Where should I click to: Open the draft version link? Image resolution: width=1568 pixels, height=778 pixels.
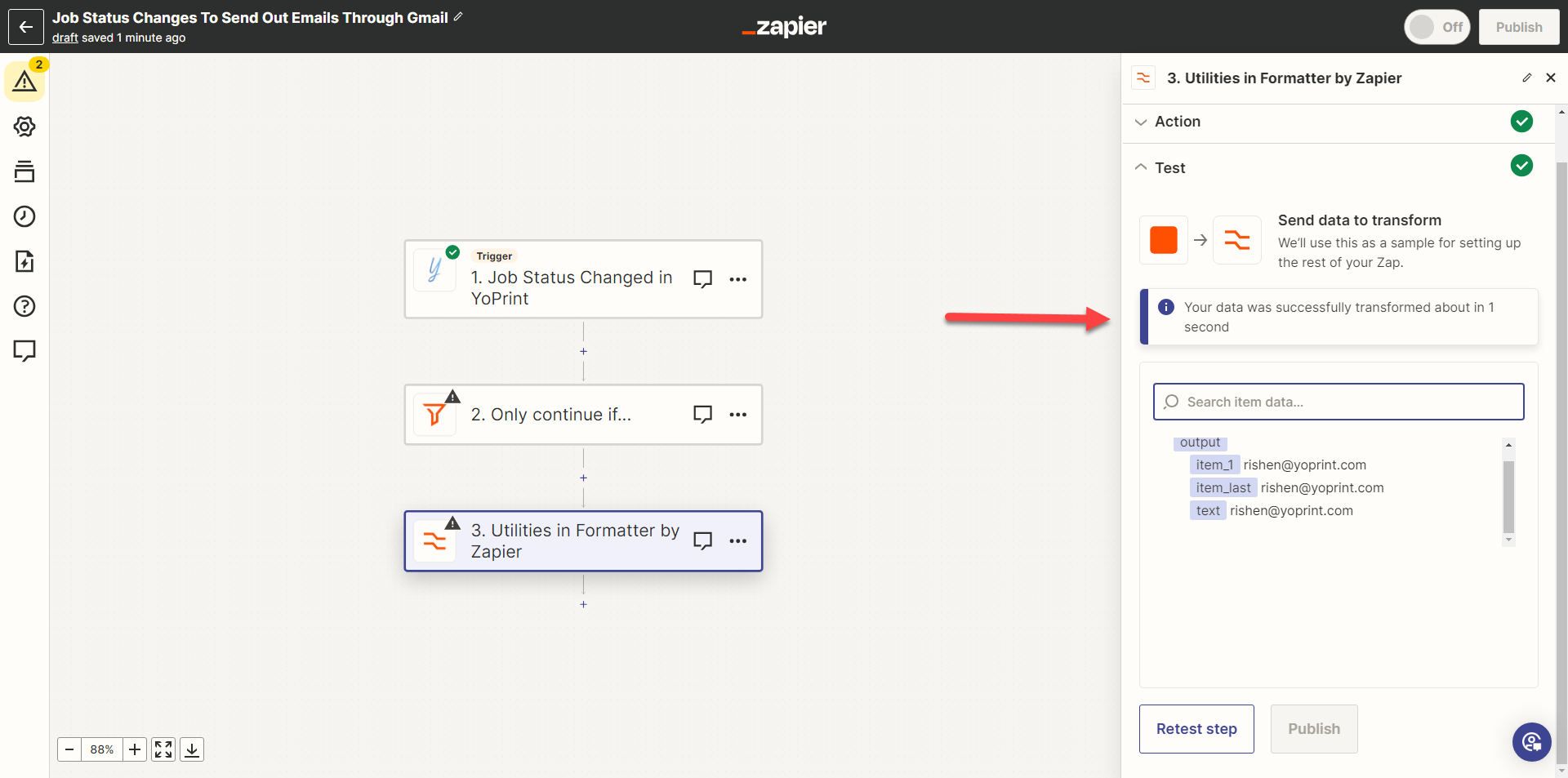pyautogui.click(x=65, y=38)
